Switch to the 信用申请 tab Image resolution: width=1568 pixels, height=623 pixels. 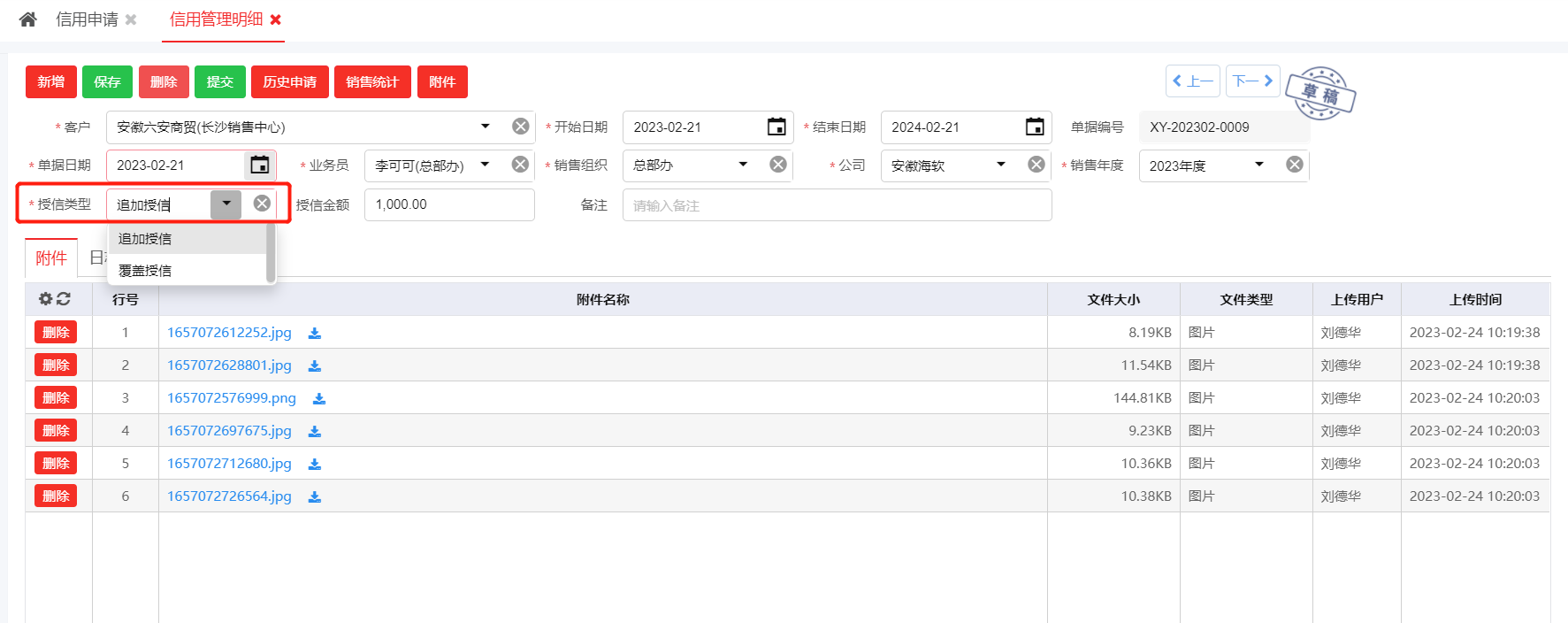[x=87, y=19]
